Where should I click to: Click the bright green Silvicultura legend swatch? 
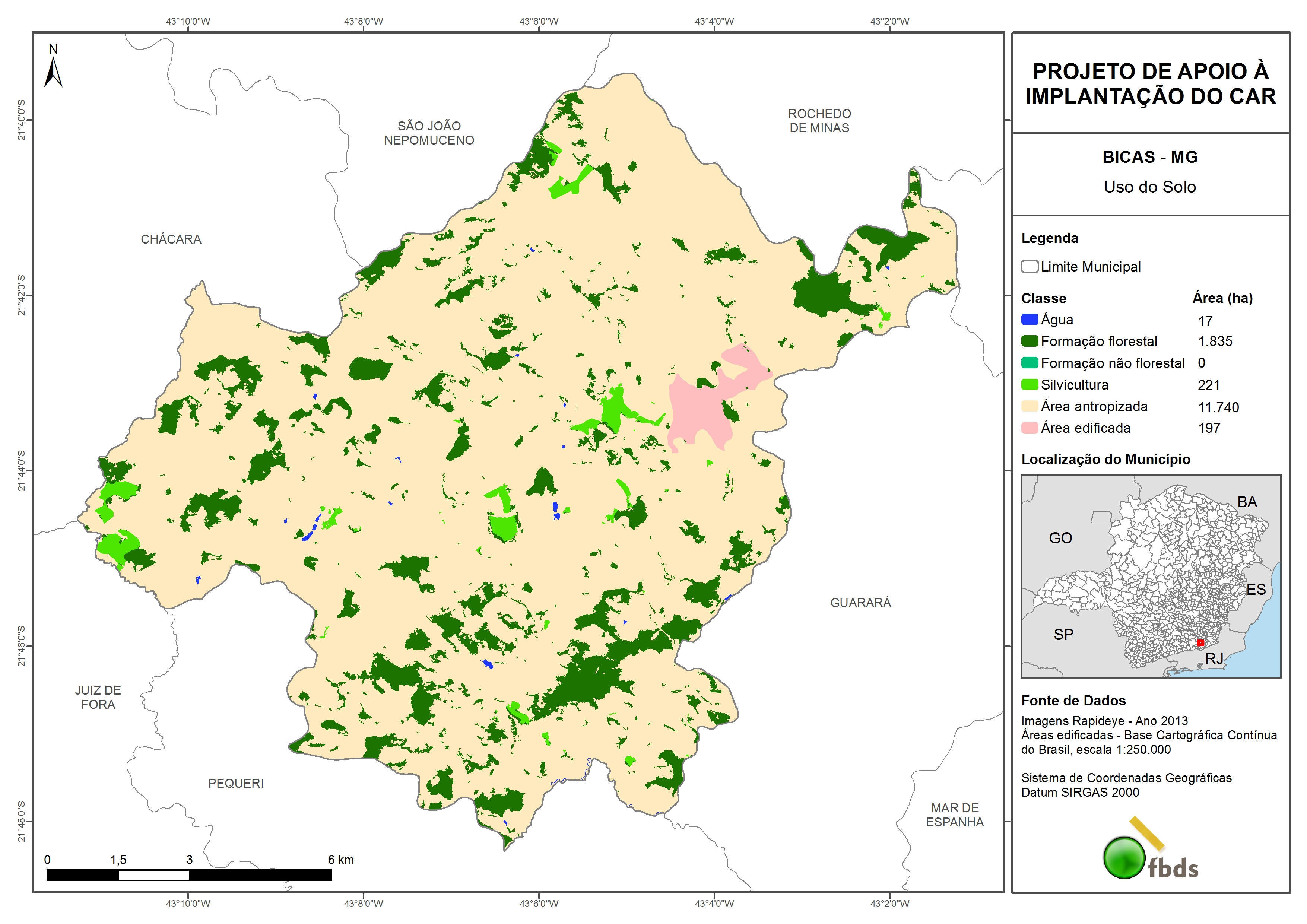[x=1029, y=384]
